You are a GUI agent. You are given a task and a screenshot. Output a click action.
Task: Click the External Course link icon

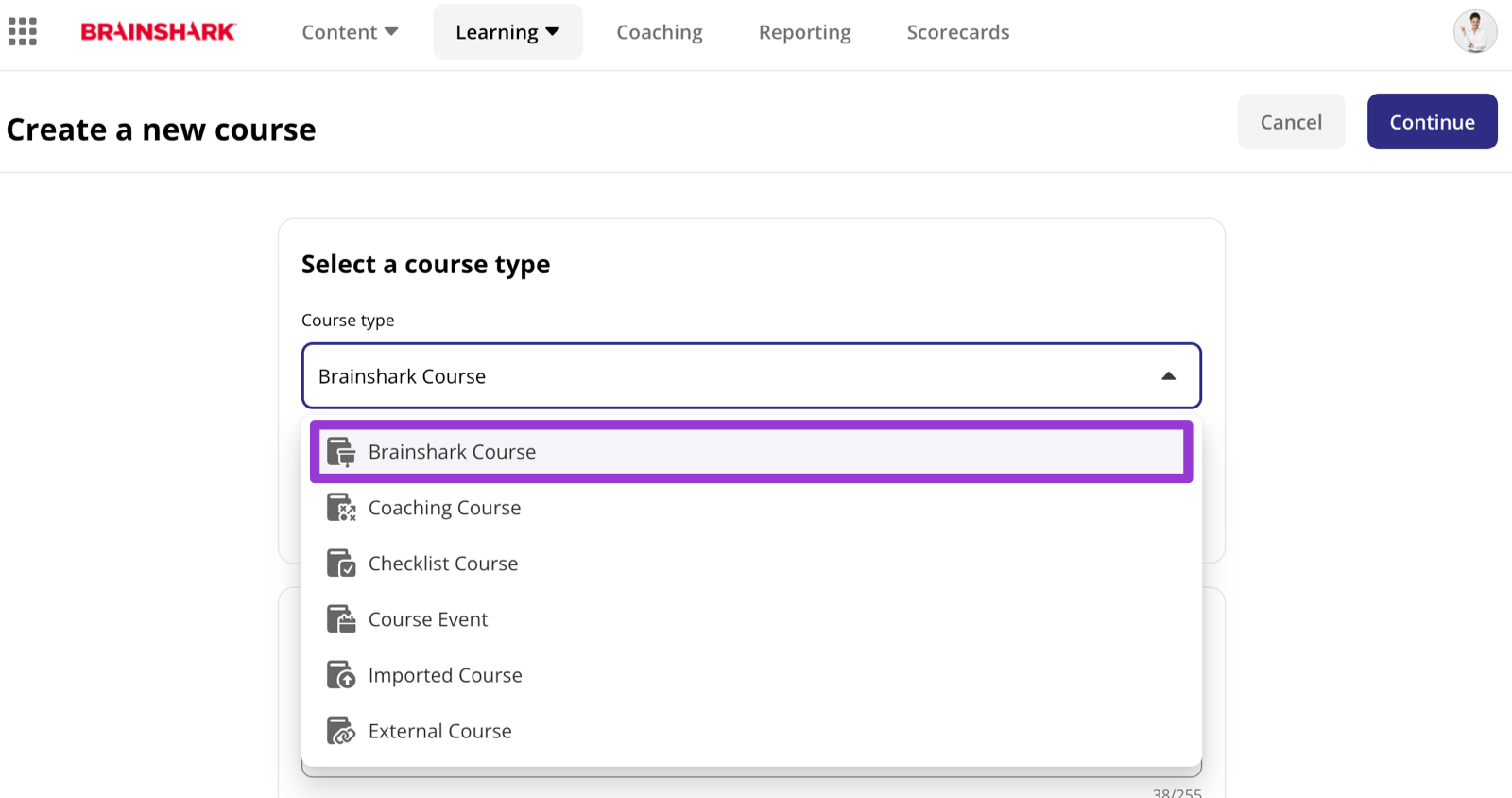[341, 731]
